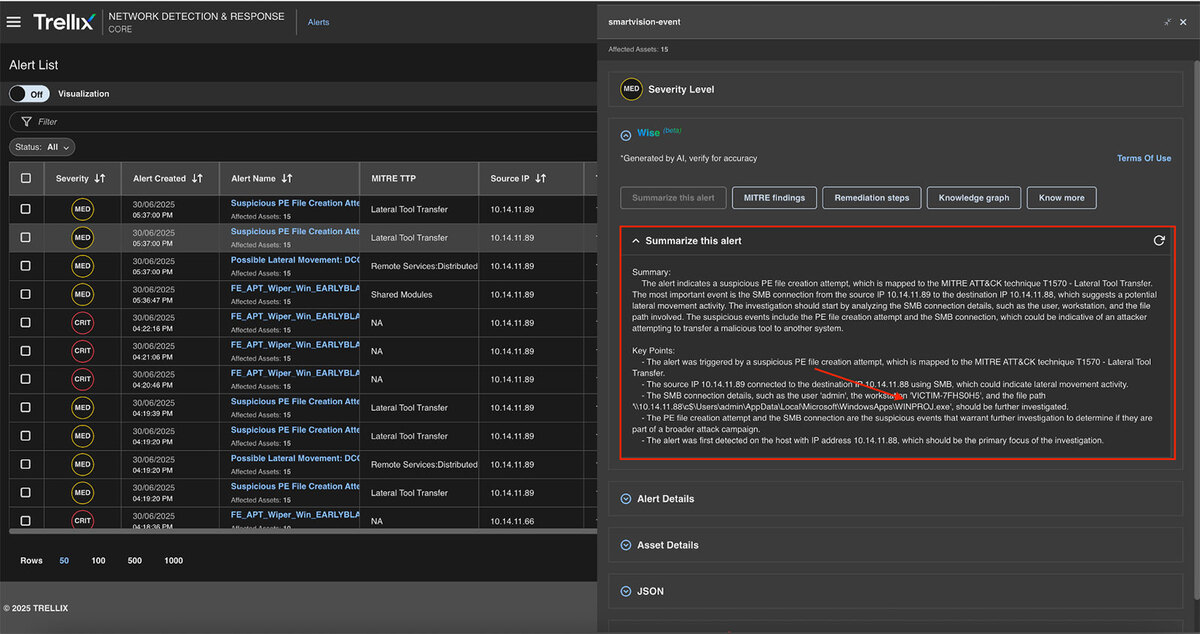Screen dimensions: 1200x634
Task: Click the CRIT badge on the 04:20:46 PM row
Action: (x=83, y=379)
